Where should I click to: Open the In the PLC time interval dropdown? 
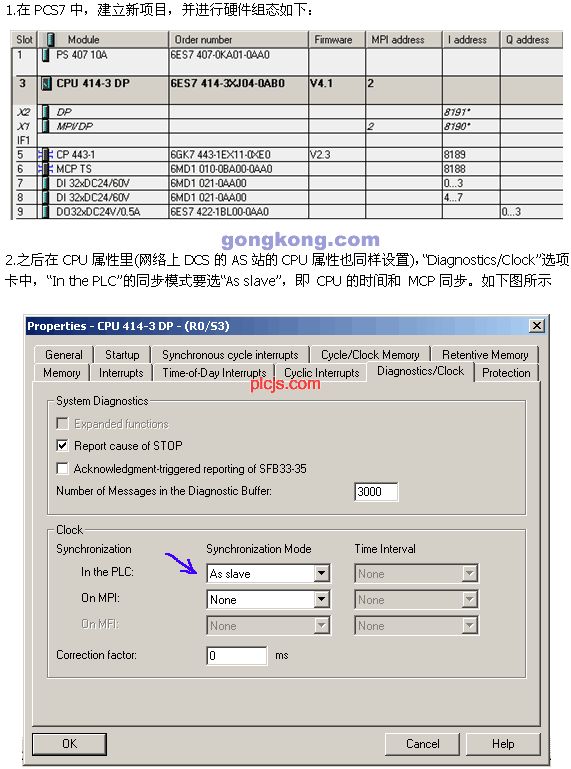click(469, 573)
